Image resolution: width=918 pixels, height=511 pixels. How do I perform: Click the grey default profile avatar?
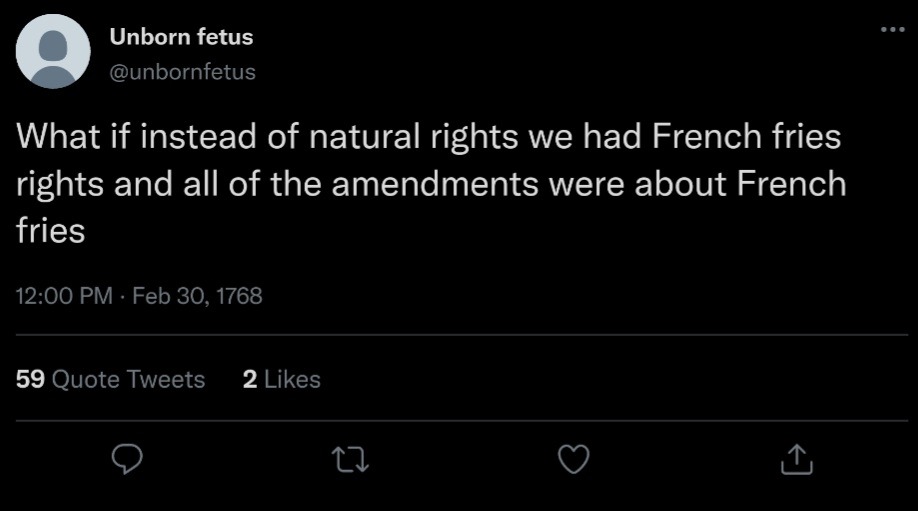(54, 51)
